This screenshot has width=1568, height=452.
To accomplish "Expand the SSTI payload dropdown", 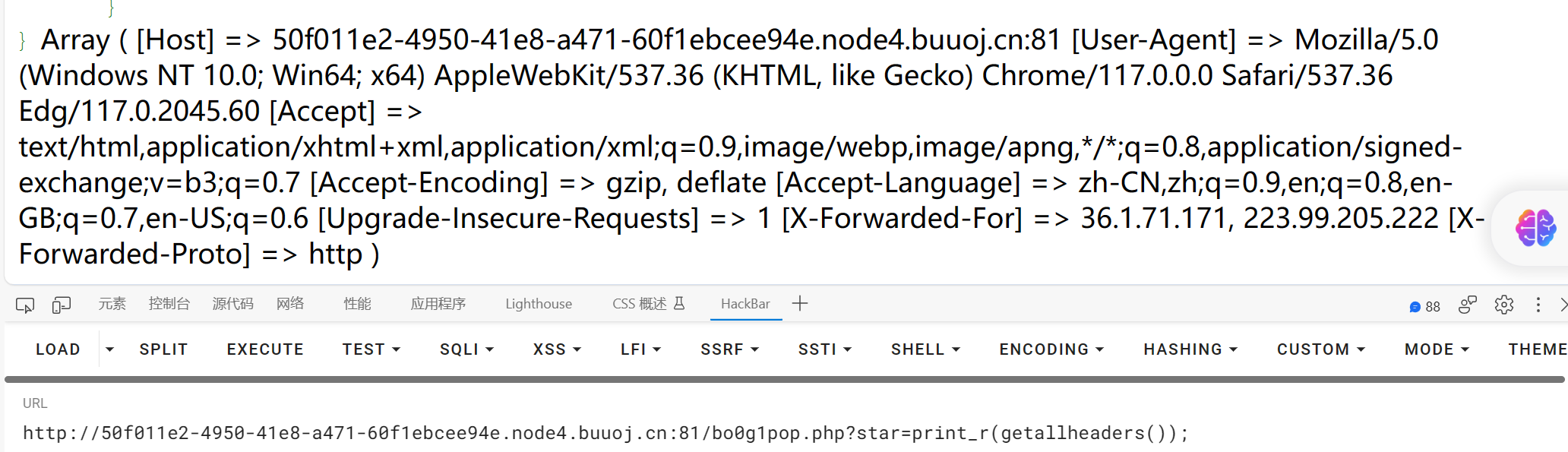I will pos(825,349).
